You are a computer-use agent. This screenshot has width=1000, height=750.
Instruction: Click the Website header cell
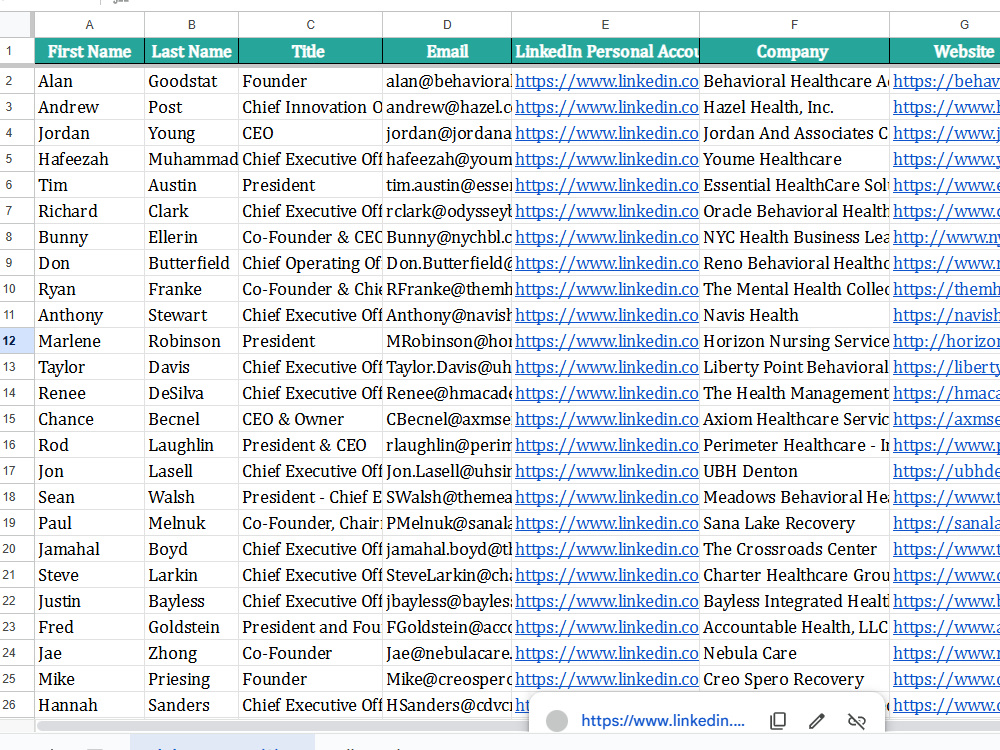tap(945, 51)
